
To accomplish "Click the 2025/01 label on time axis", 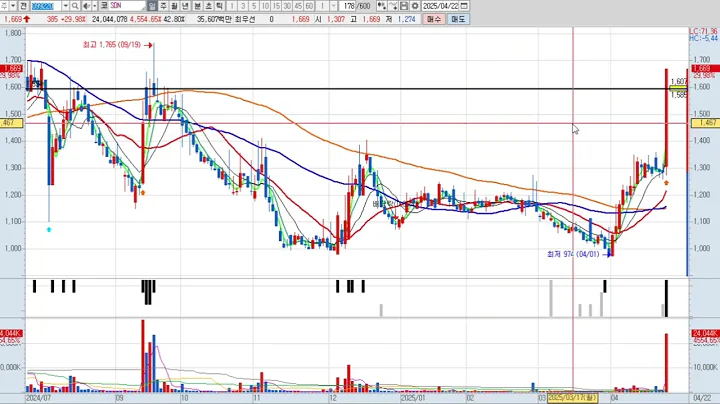I will (413, 398).
